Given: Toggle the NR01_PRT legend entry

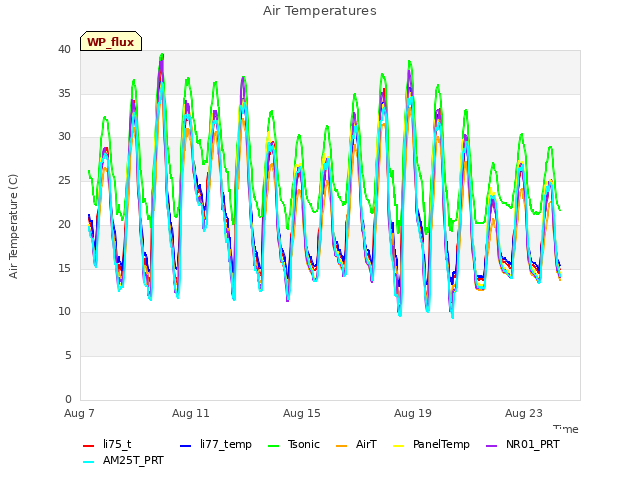Looking at the screenshot, I should coord(522,444).
